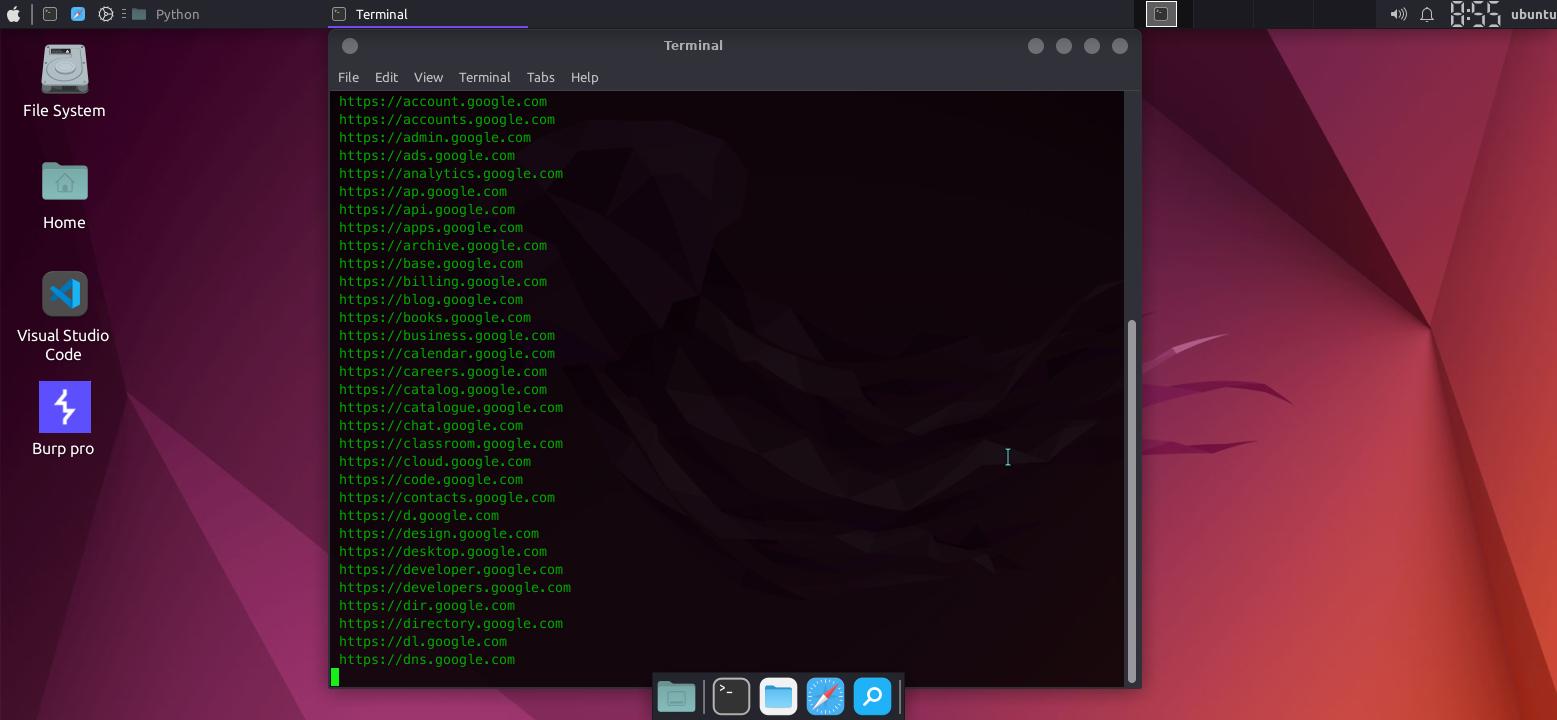
Task: Open the application finder magnifier in dock
Action: [872, 696]
